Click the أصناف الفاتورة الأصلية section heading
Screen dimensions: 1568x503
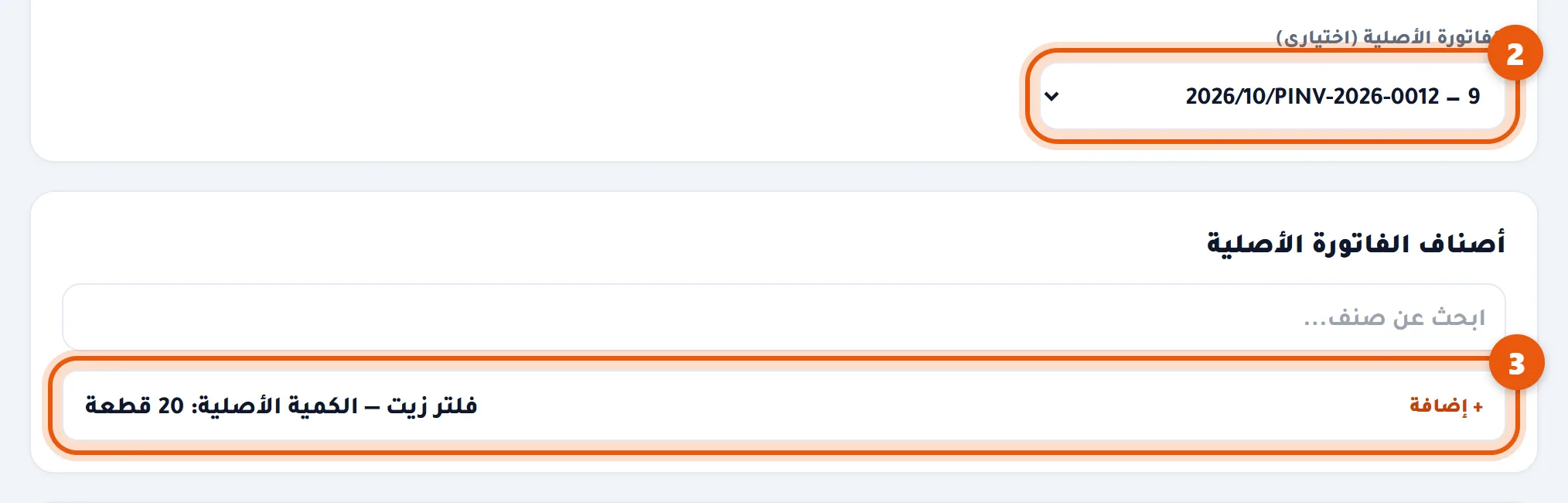point(1356,243)
